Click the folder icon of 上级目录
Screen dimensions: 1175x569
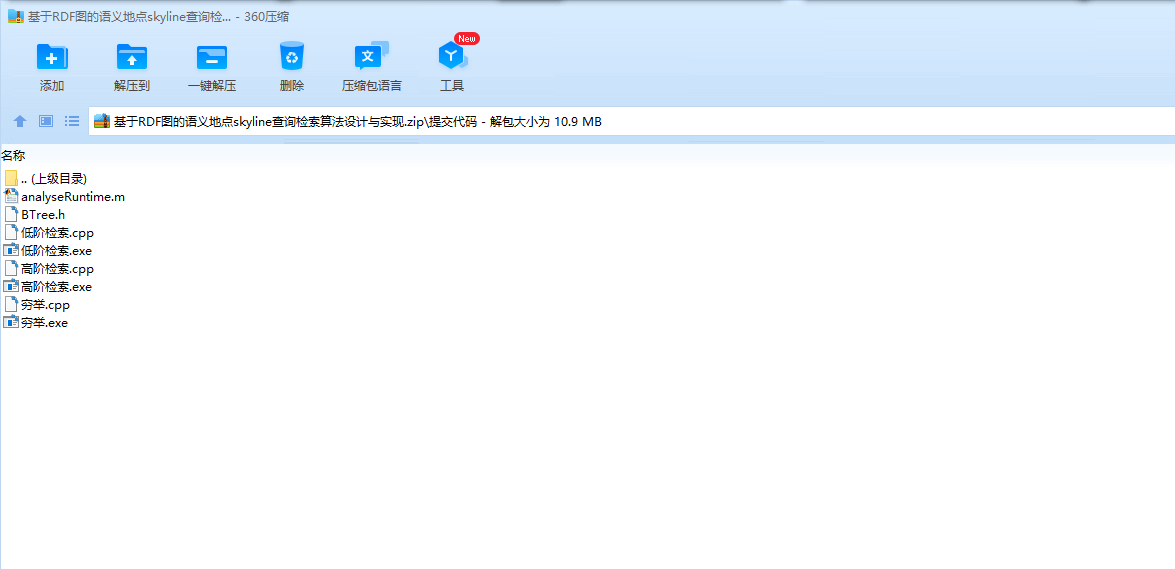10,178
